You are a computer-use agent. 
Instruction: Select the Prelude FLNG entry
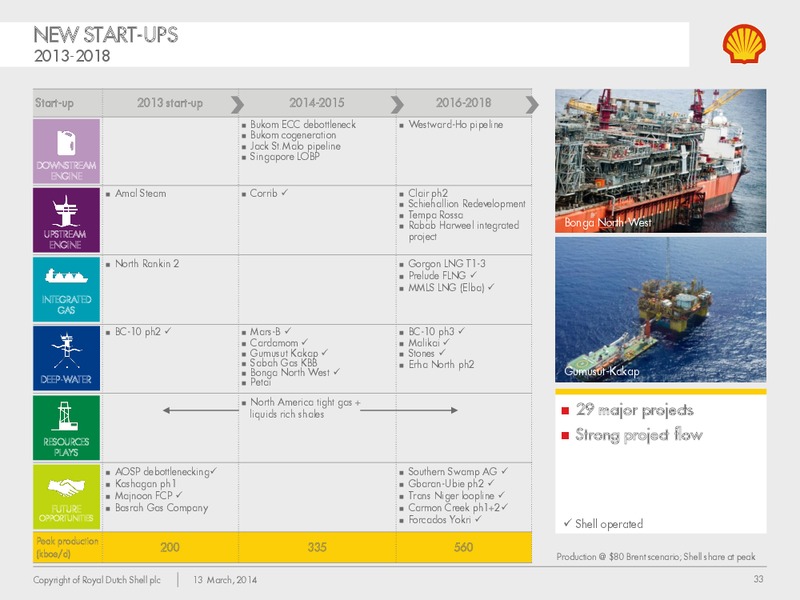coord(437,276)
